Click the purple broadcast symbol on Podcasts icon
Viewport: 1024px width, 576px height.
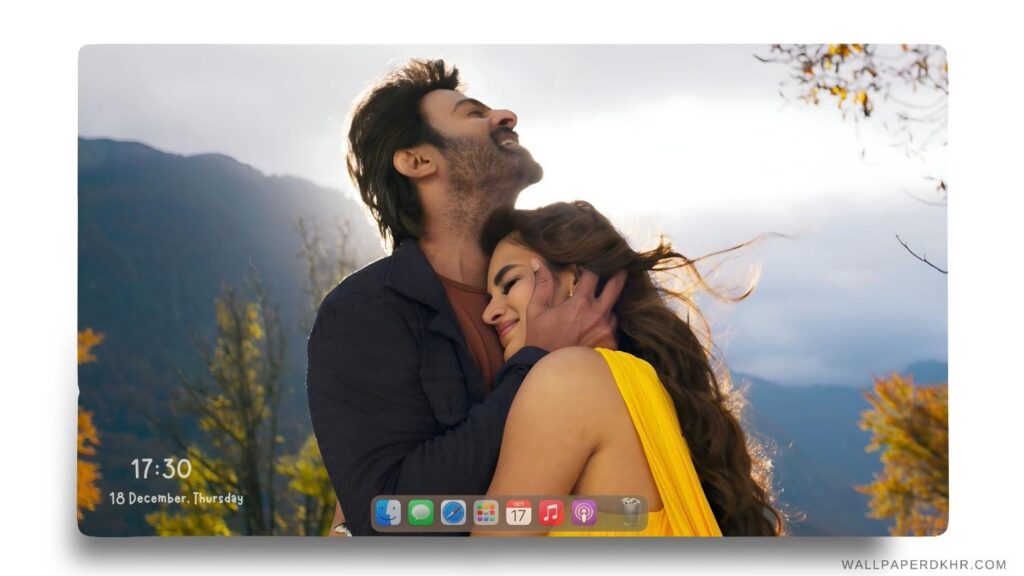tap(583, 512)
